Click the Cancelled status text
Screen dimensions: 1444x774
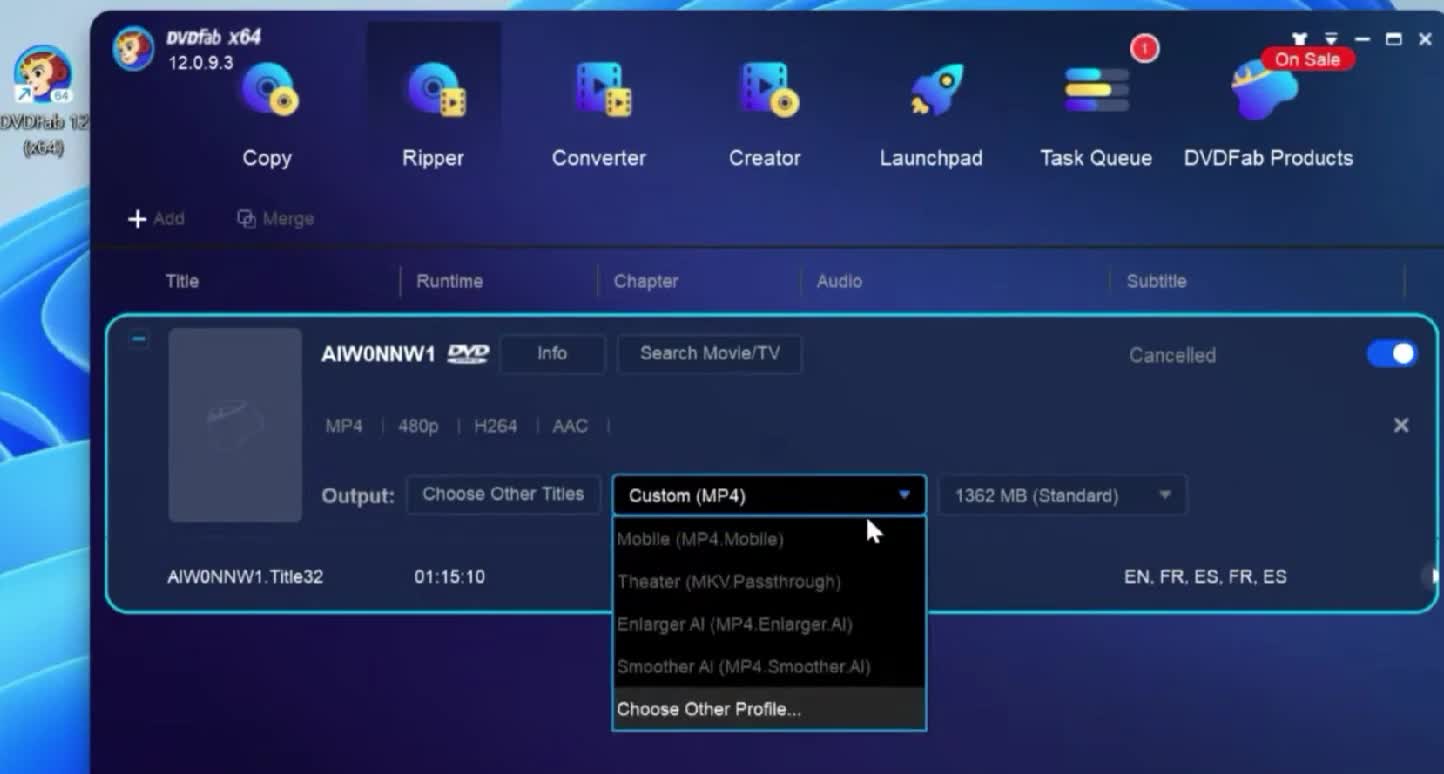click(1172, 355)
